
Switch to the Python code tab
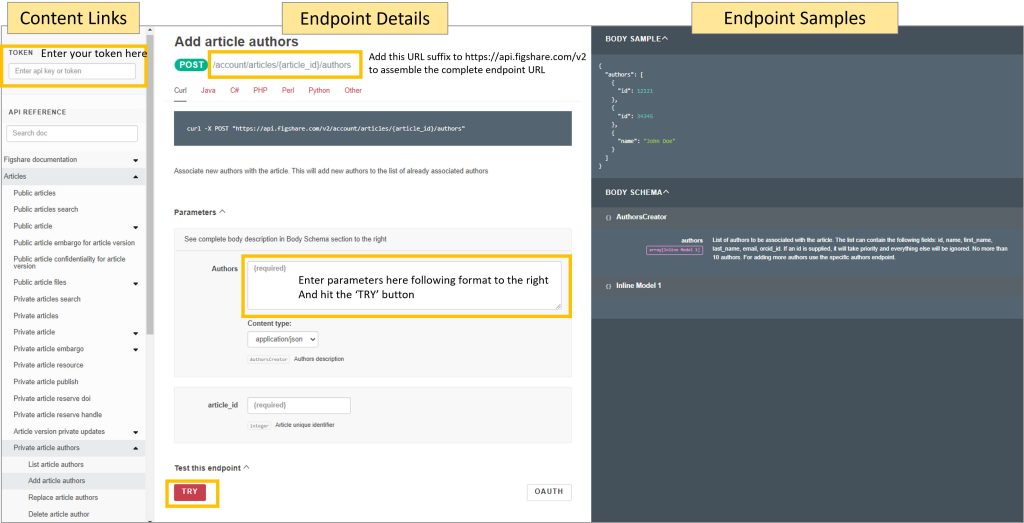(x=319, y=91)
